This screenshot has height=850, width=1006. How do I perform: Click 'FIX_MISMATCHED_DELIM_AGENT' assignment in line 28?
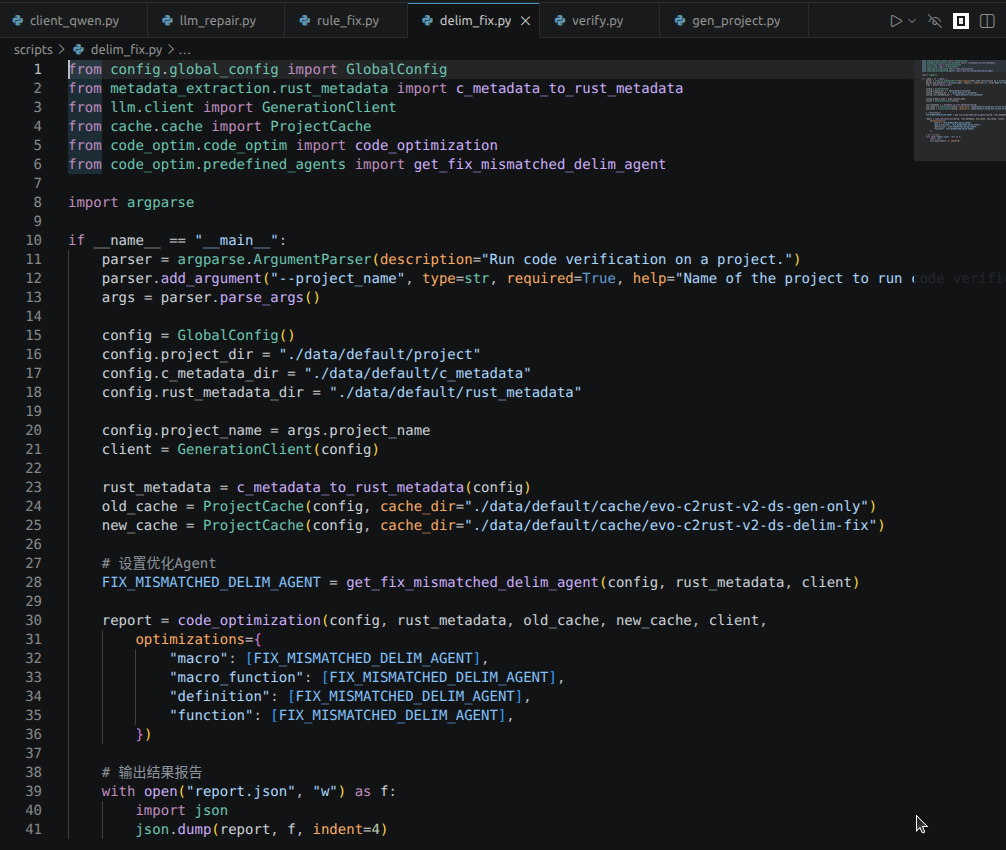(x=211, y=582)
